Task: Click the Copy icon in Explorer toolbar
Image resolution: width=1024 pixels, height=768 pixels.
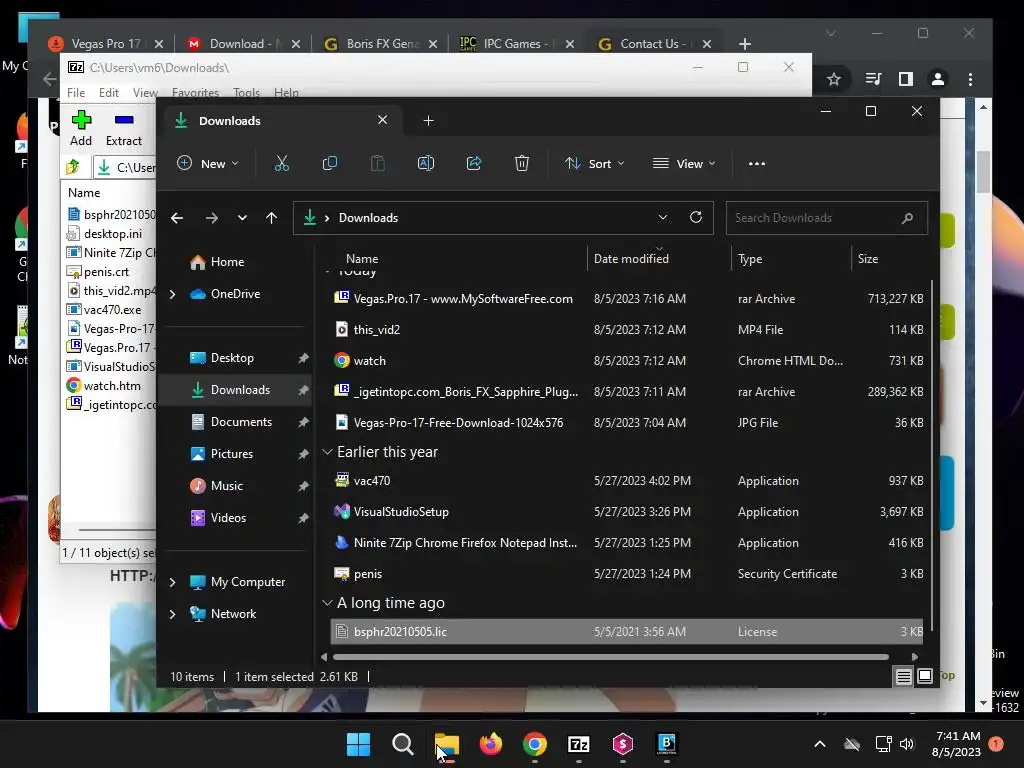Action: point(330,163)
